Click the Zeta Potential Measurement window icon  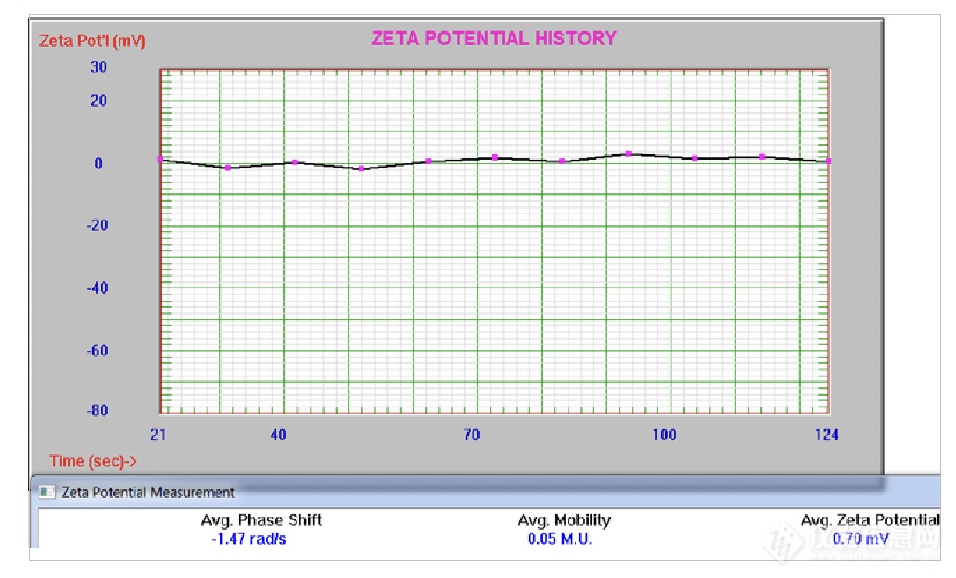click(47, 492)
